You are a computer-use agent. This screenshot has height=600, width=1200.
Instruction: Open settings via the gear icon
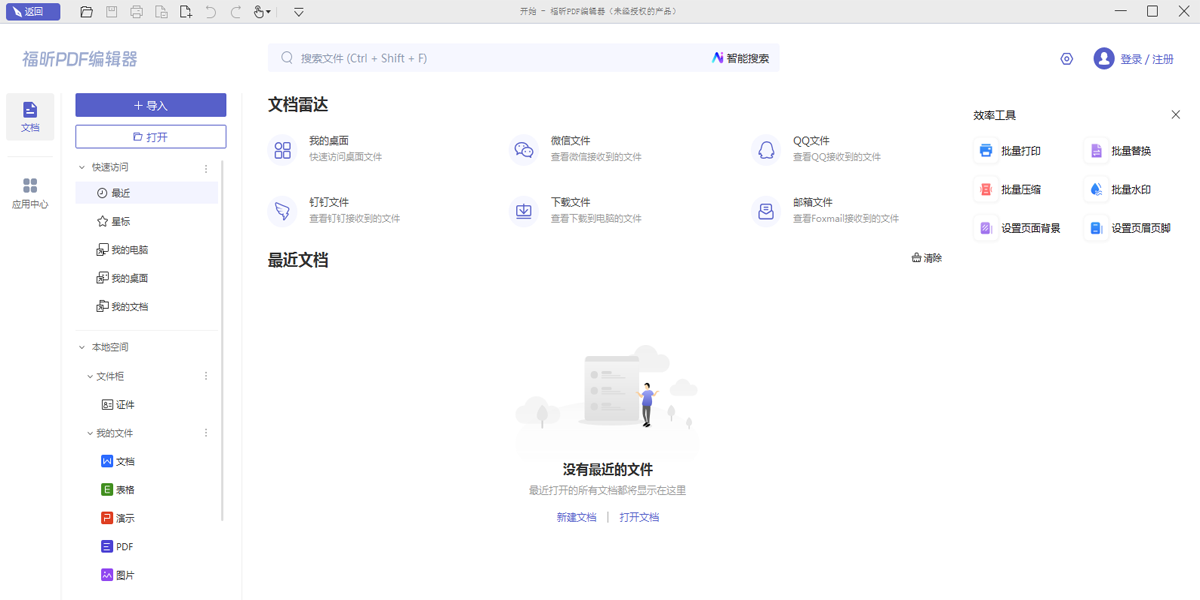coord(1066,59)
